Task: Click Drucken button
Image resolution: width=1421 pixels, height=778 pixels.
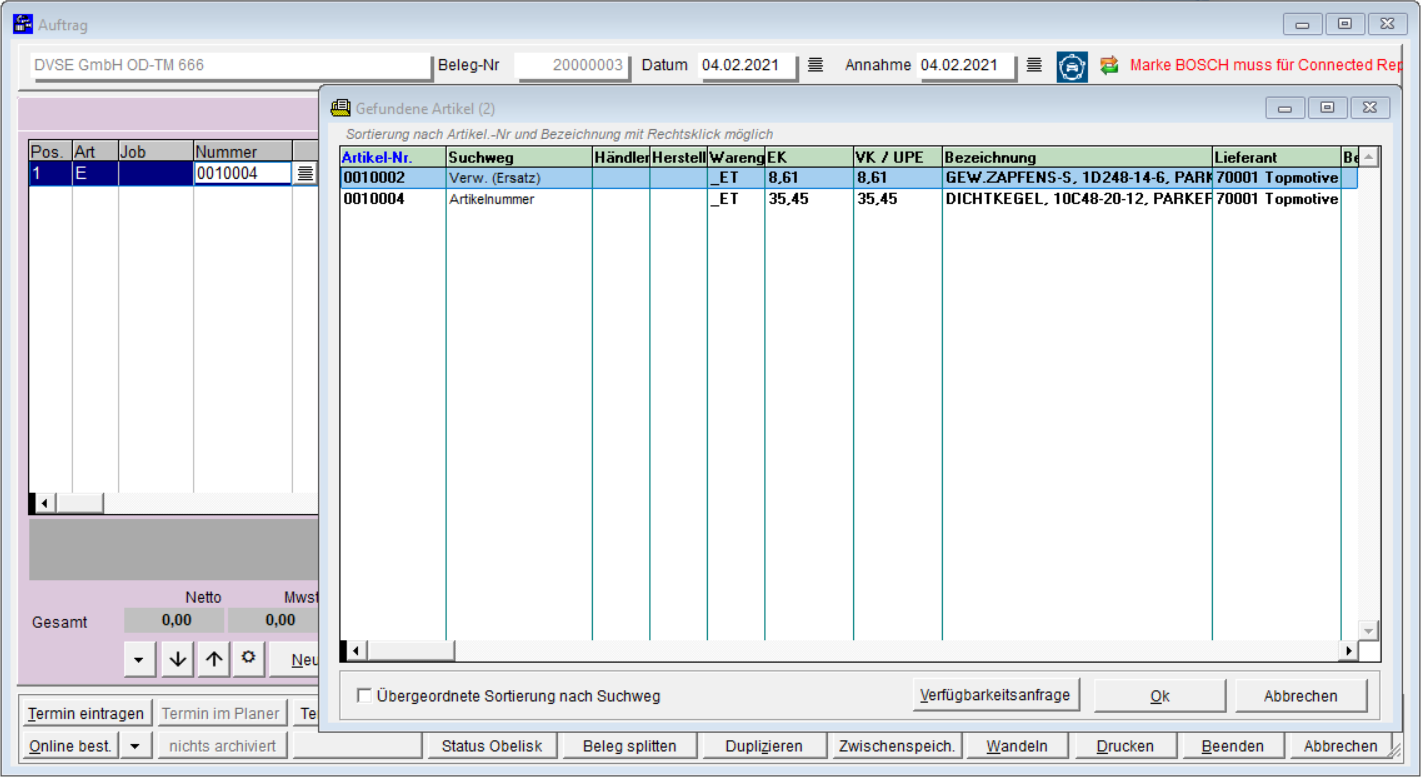Action: 1125,746
